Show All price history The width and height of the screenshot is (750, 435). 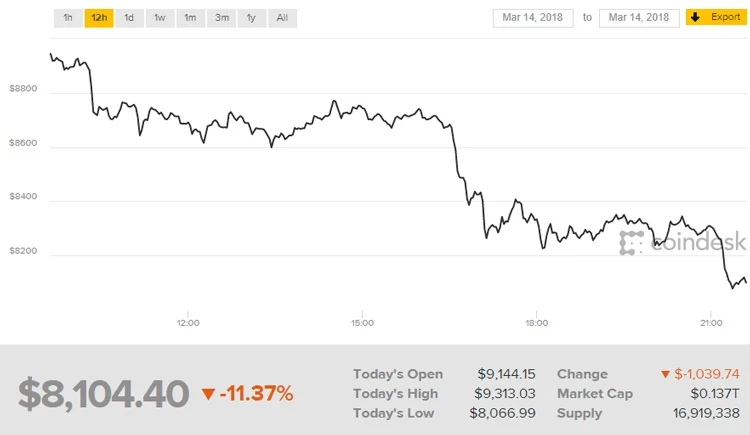(282, 18)
